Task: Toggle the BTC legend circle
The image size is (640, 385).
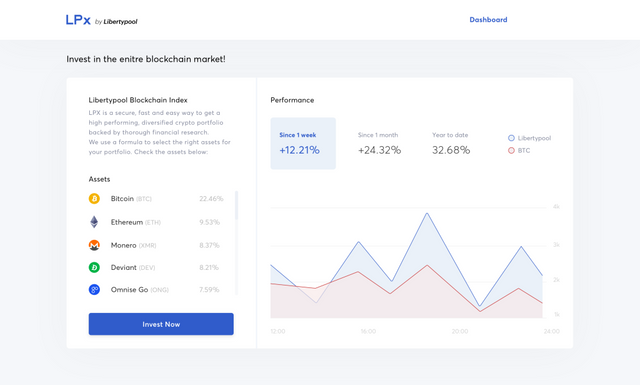Action: click(511, 150)
